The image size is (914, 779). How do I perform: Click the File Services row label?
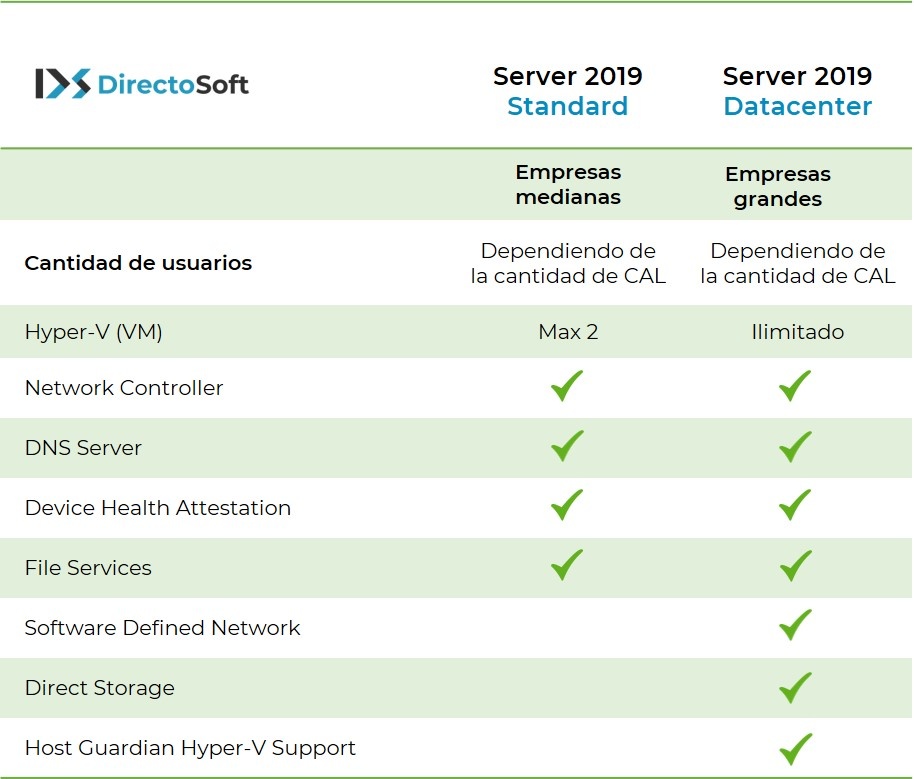(x=88, y=568)
